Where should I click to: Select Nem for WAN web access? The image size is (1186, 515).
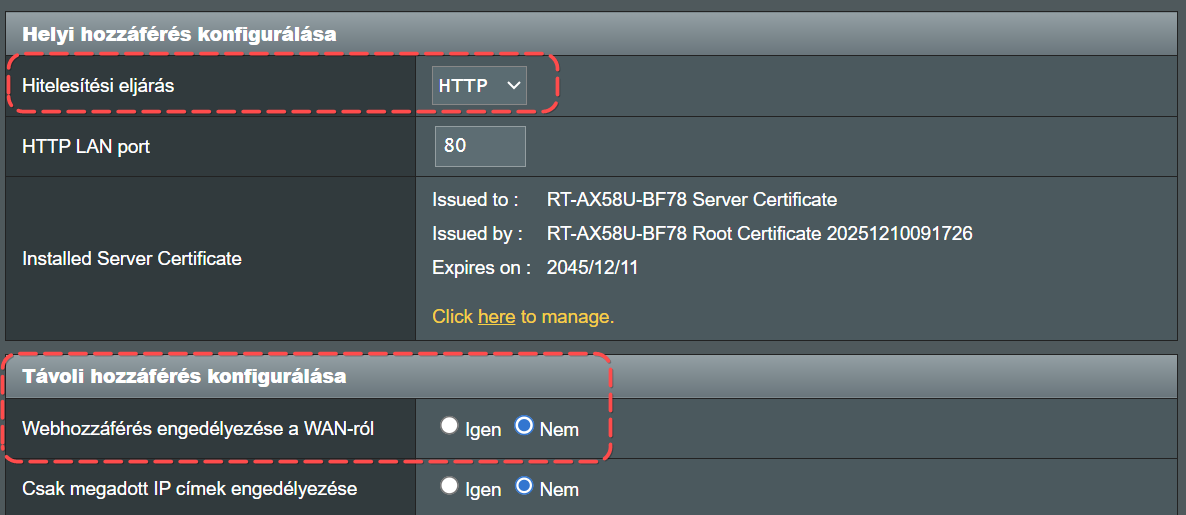tap(523, 427)
